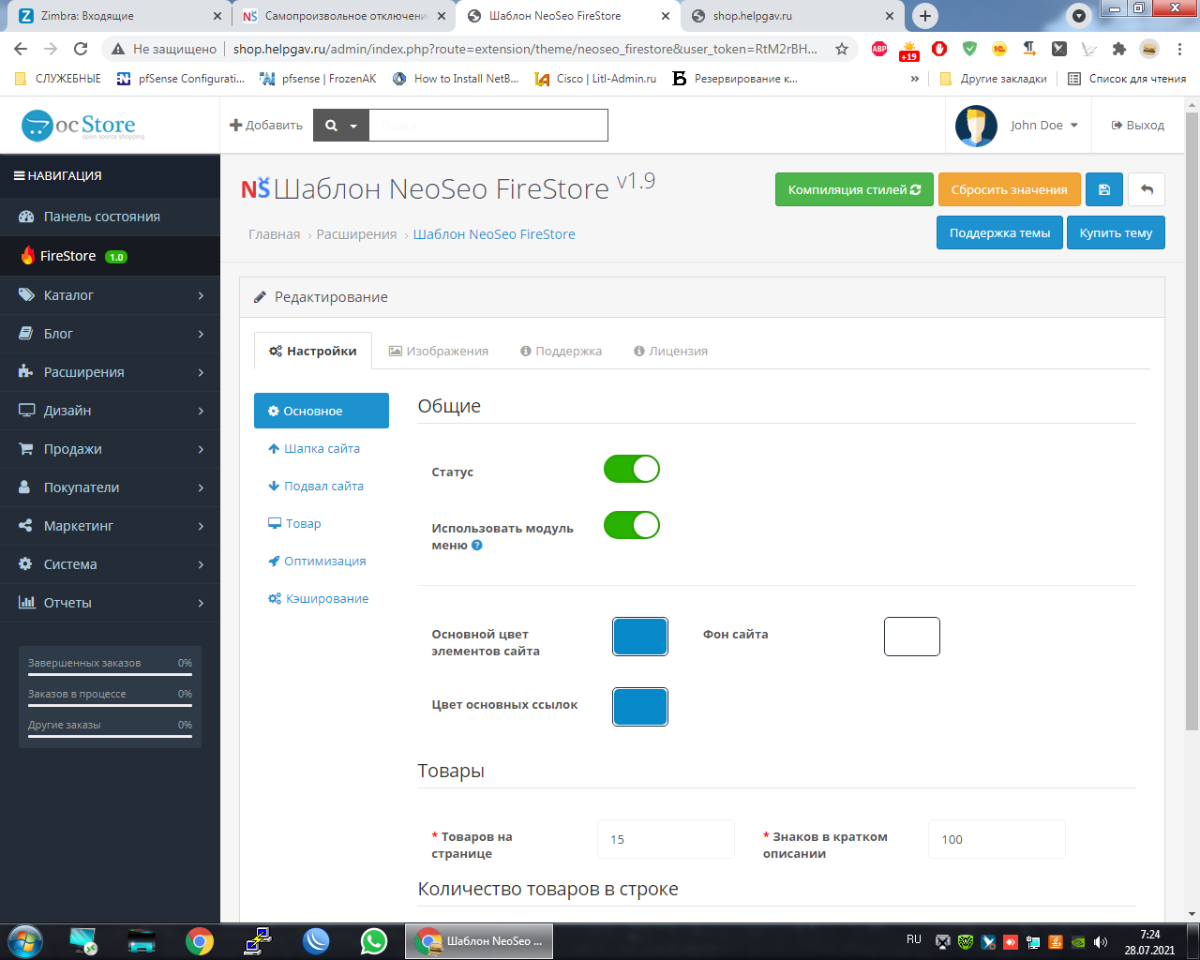
Task: Open the 'Фон сайта' color swatch
Action: [912, 637]
